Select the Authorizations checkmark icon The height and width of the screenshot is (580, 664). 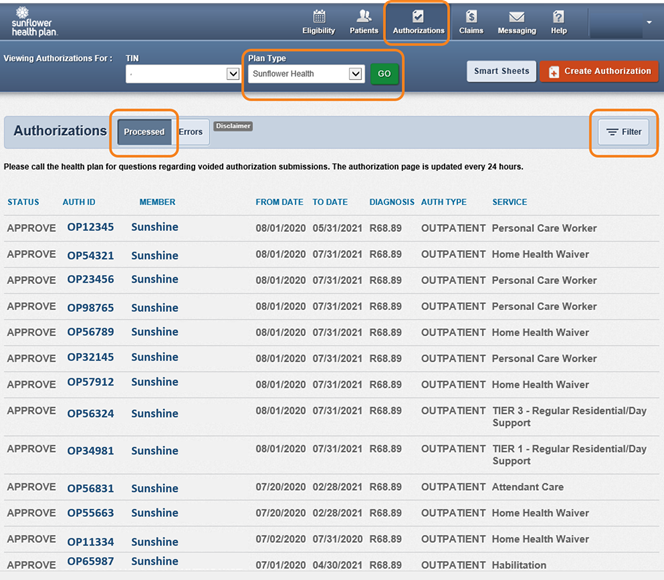[418, 16]
